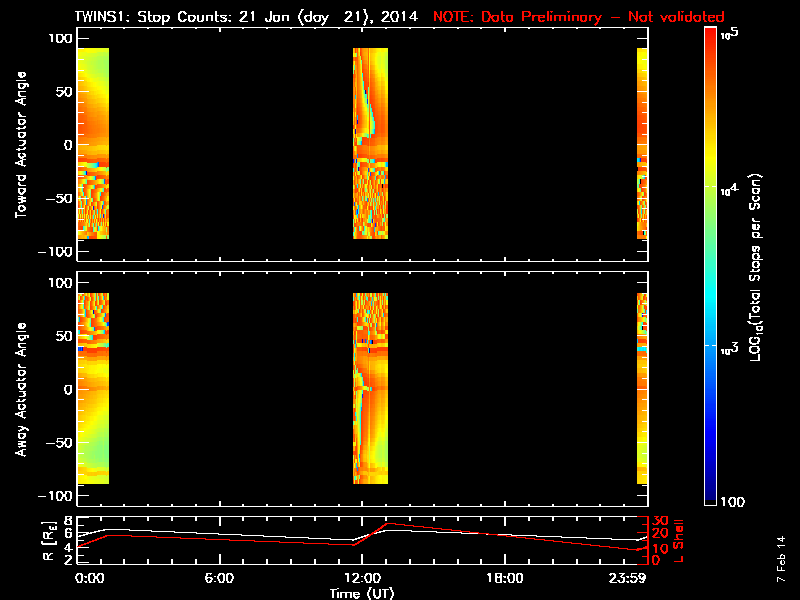Click the '7 Feb 14' date stamp

[x=779, y=565]
